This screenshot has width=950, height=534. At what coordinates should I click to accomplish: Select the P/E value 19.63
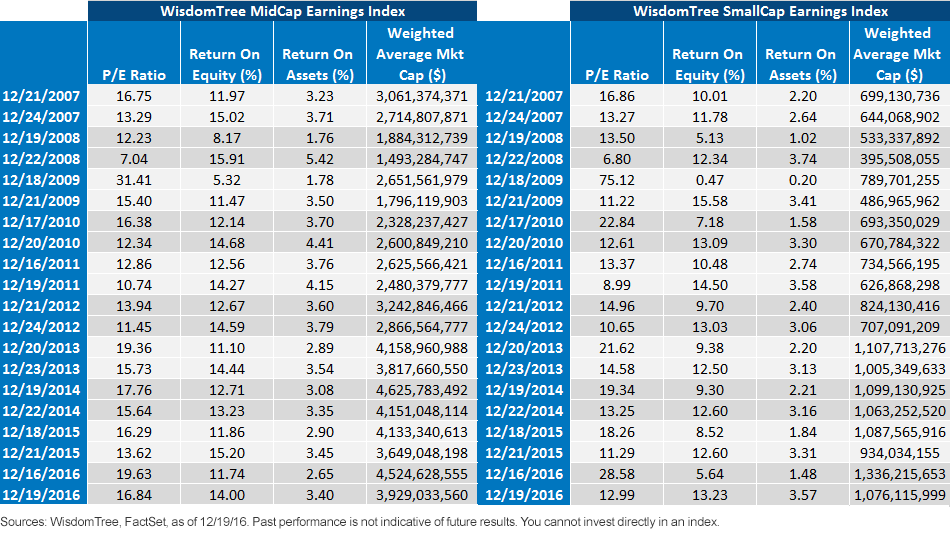click(134, 474)
